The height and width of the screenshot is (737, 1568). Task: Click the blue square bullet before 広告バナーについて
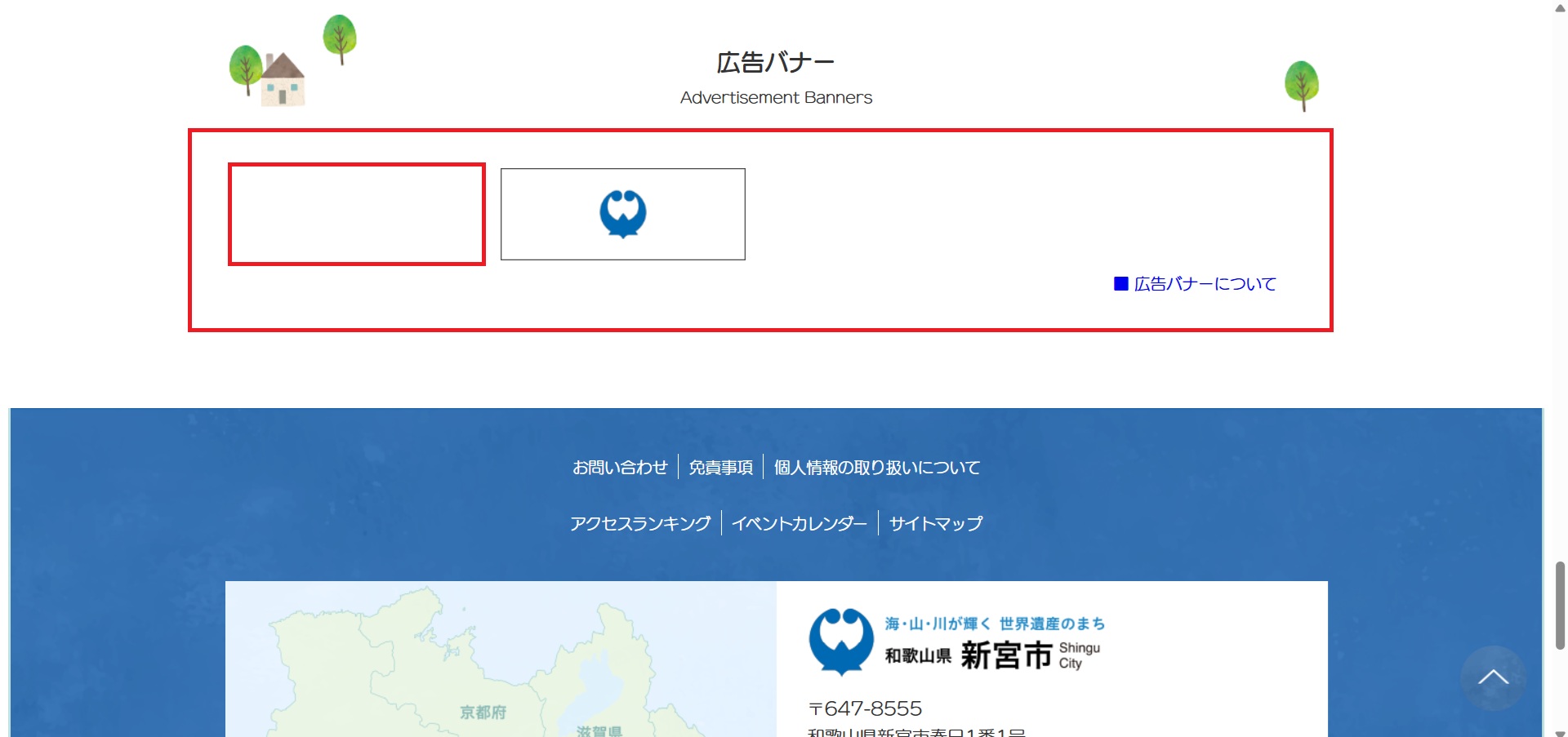click(1121, 284)
